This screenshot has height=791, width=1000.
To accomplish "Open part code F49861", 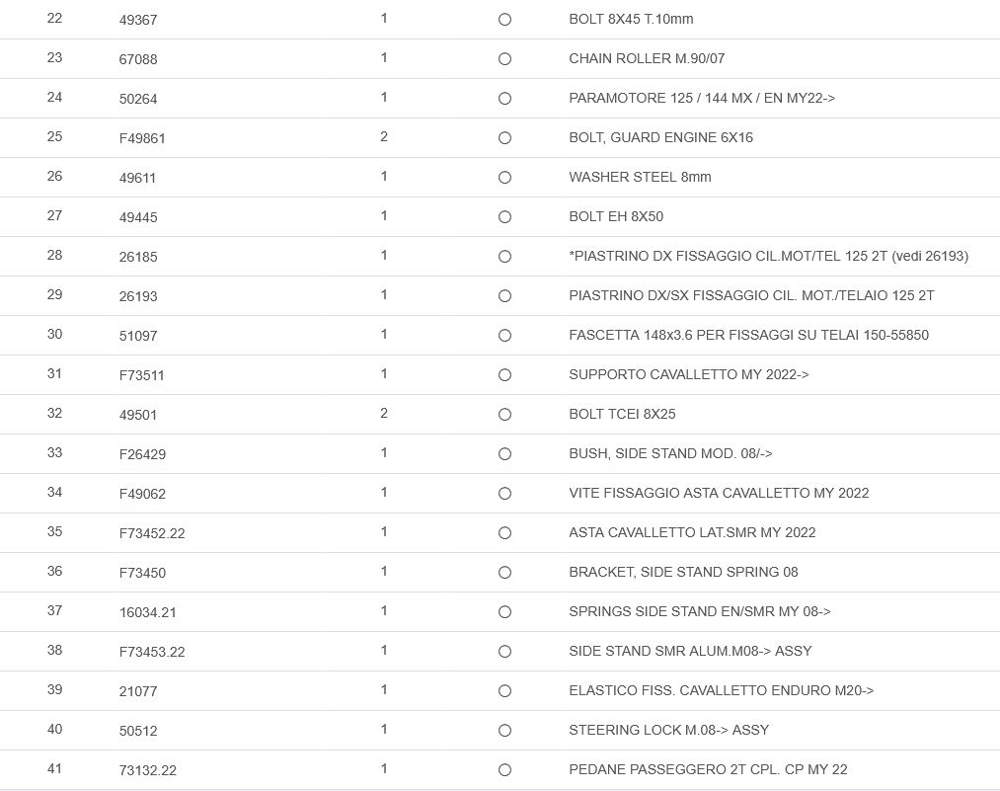I will 142,138.
